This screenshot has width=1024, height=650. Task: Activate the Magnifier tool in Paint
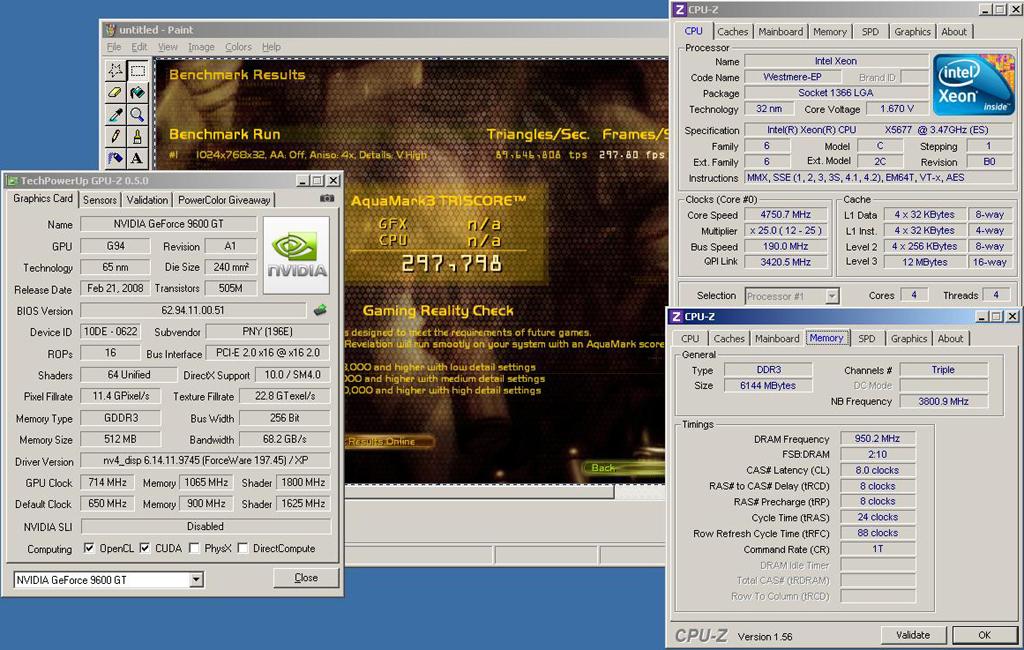[x=137, y=115]
